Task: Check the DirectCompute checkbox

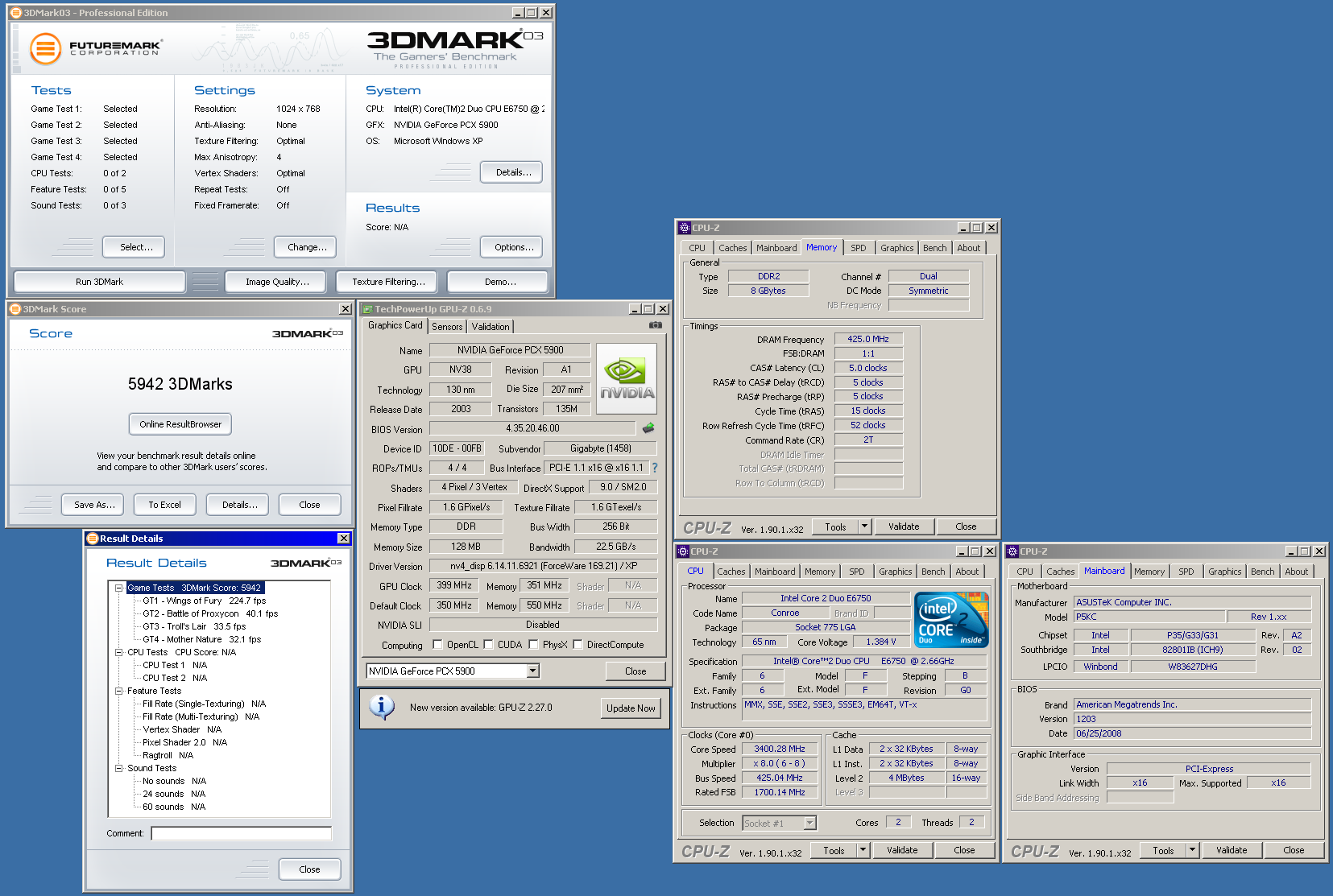Action: [577, 645]
